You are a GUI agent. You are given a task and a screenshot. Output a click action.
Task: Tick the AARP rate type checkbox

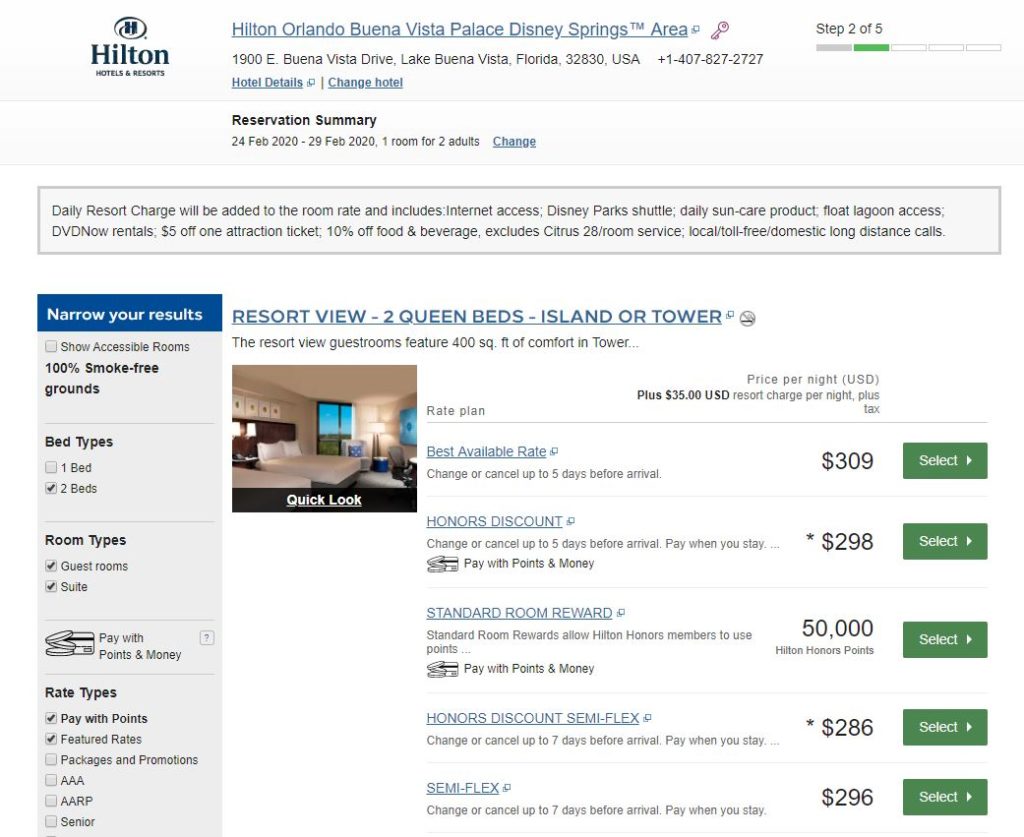(51, 801)
